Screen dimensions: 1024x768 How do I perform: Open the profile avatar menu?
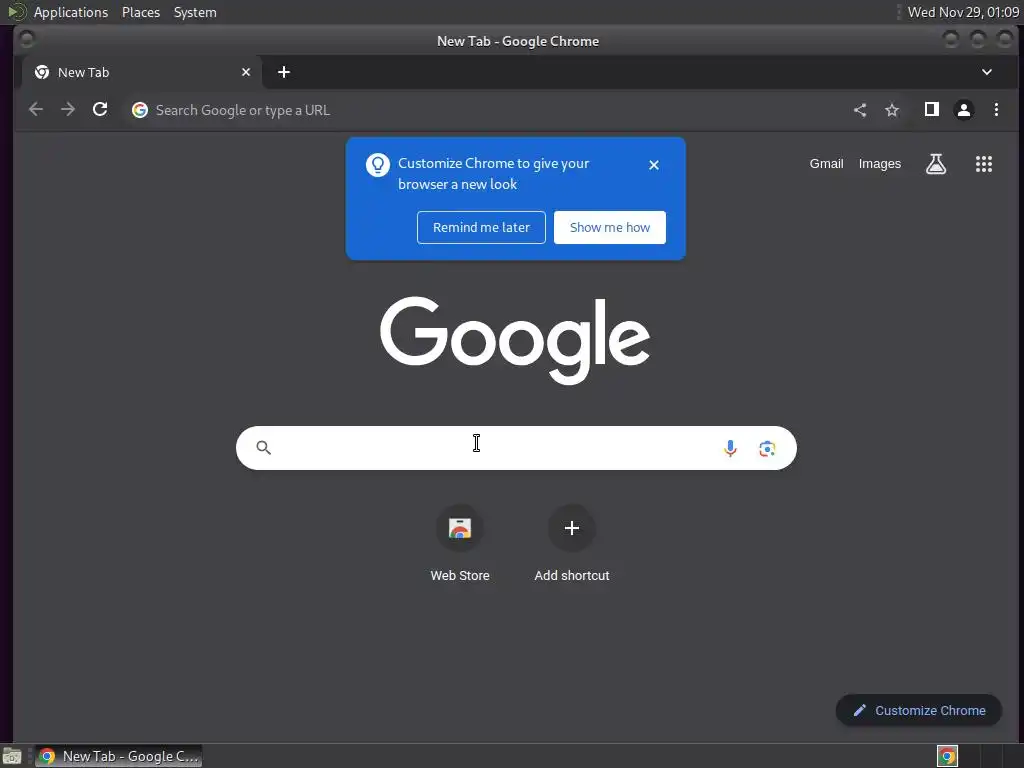(x=964, y=110)
